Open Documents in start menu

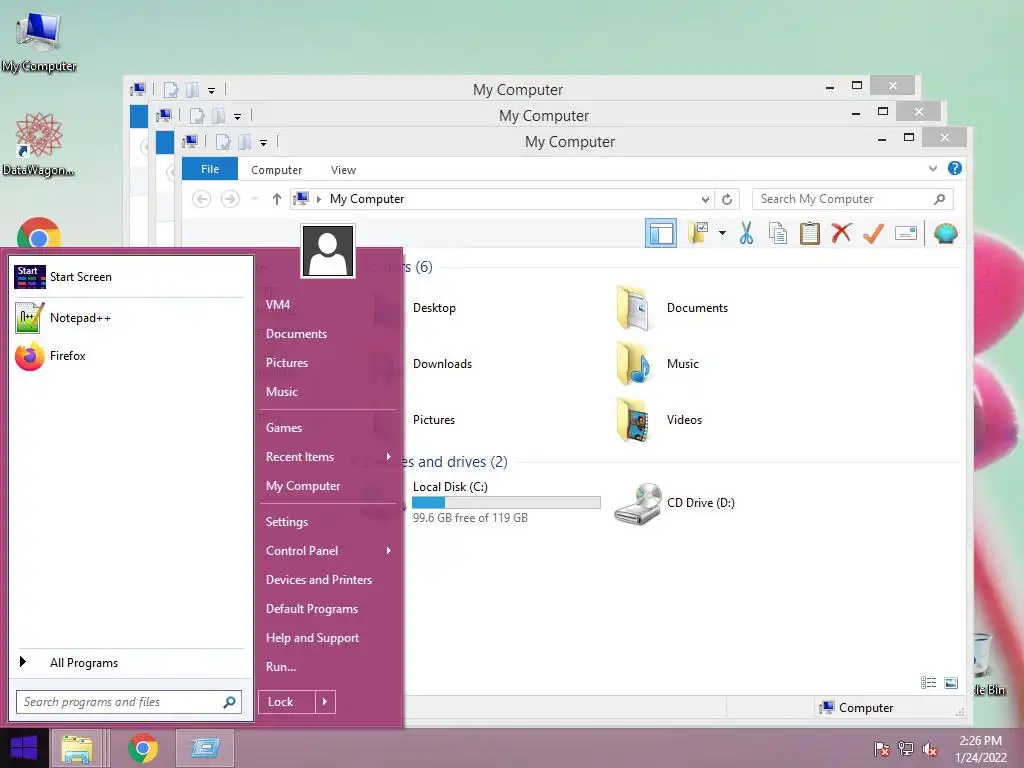(x=296, y=334)
